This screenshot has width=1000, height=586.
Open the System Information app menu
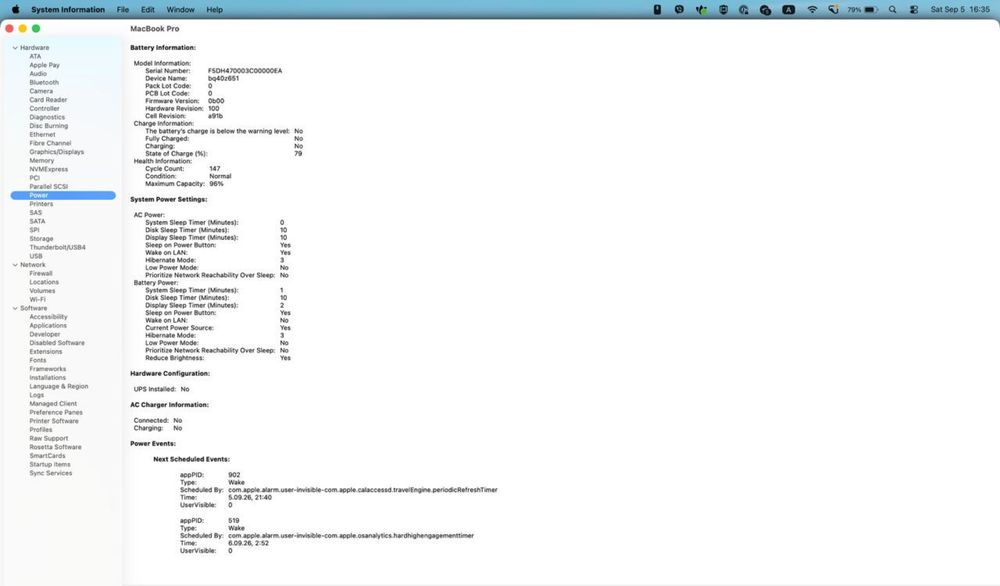(x=68, y=10)
